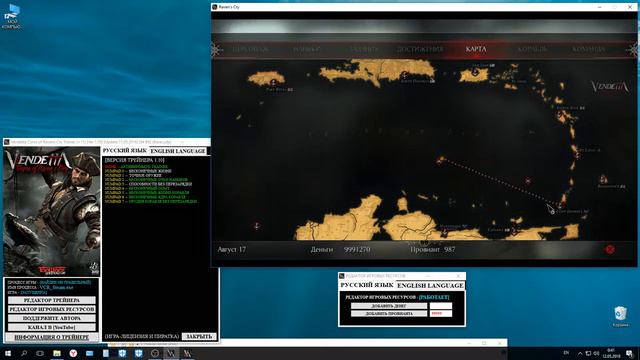Select the San Juan port marker

click(475, 72)
